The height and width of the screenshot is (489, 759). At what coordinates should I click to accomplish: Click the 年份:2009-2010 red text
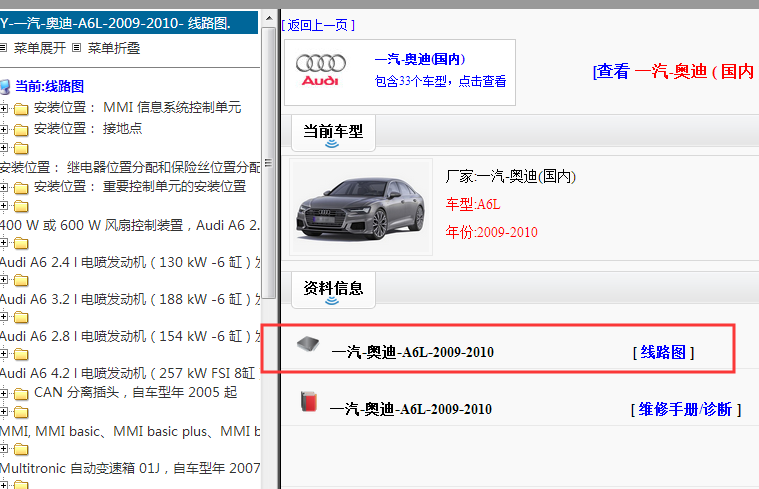point(491,232)
